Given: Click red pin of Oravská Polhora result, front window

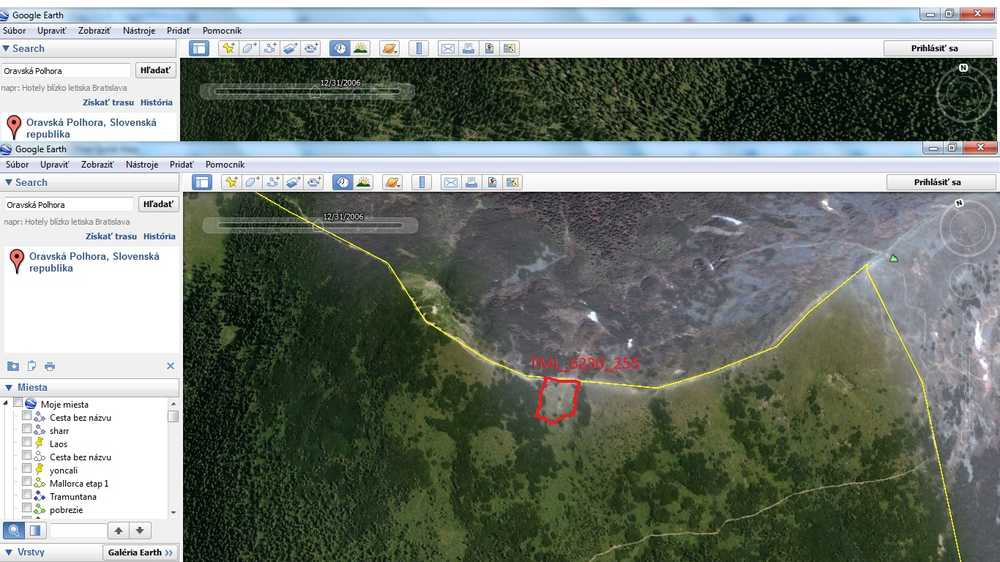Looking at the screenshot, I should tap(17, 261).
